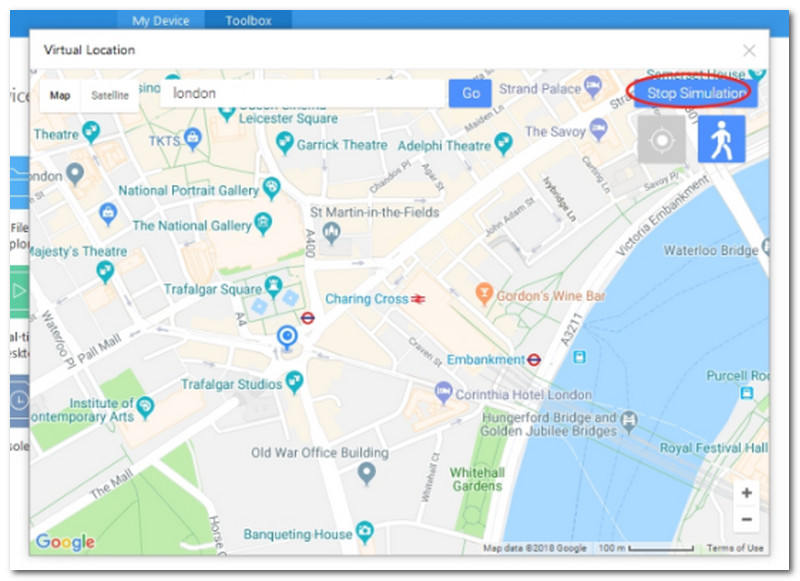800x581 pixels.
Task: Select the Map view type
Action: (x=61, y=96)
